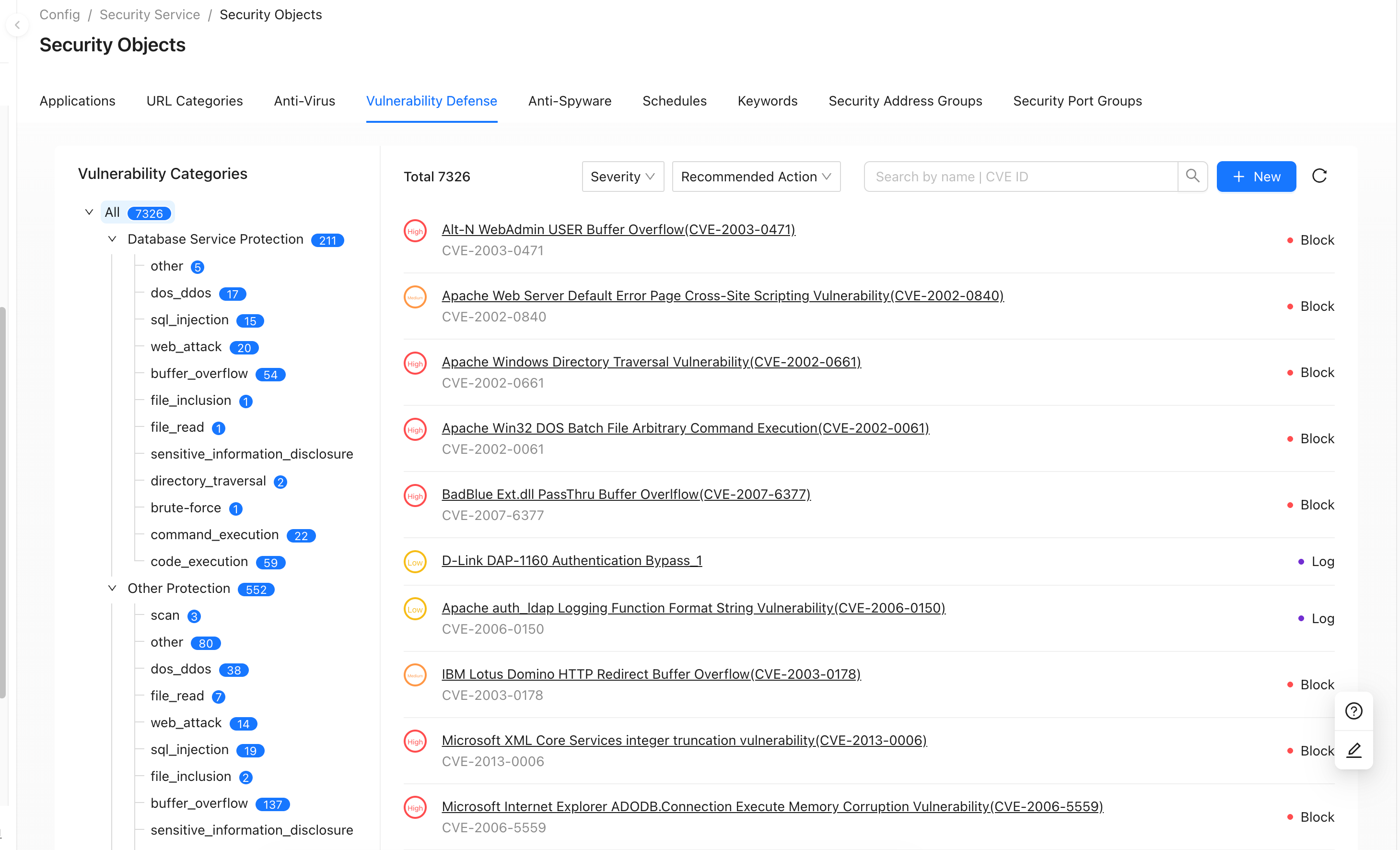Click the Total 7326 count
This screenshot has height=850, width=1400.
click(436, 176)
